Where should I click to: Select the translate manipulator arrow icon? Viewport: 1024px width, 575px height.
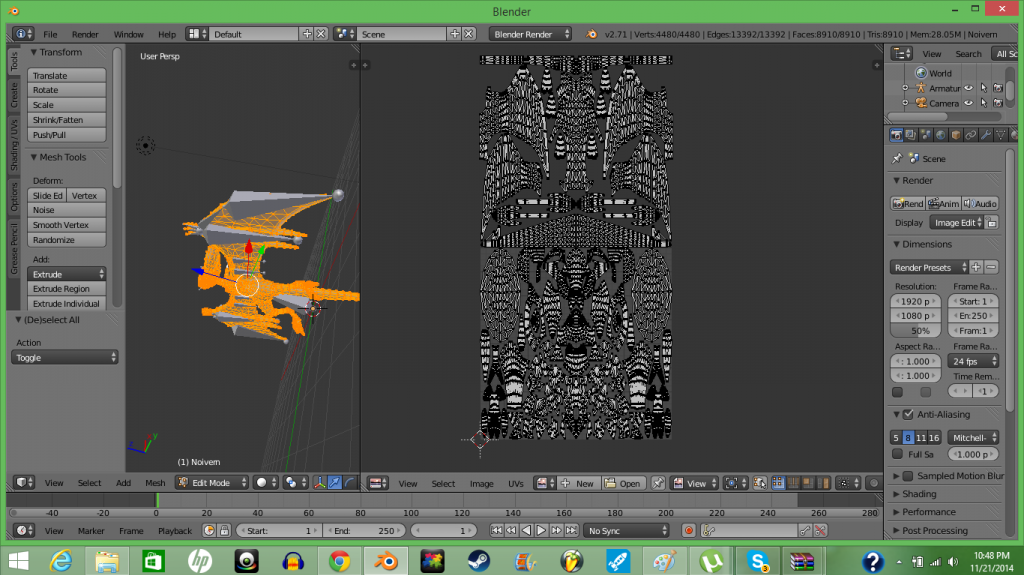[335, 483]
